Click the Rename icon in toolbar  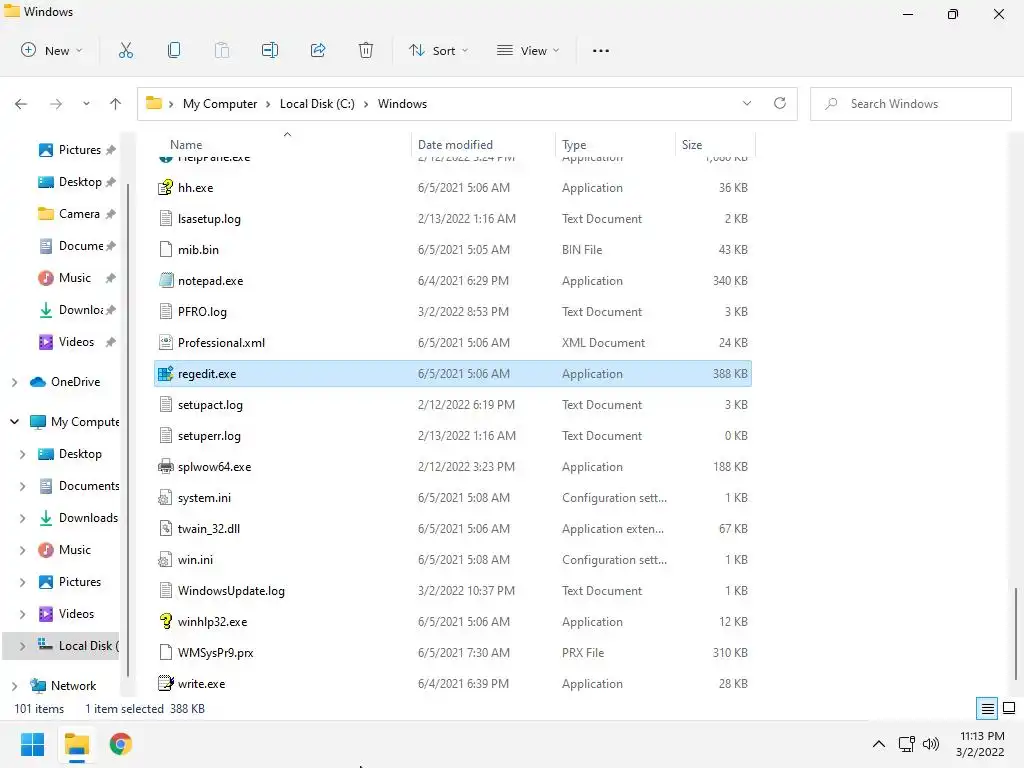coord(270,50)
